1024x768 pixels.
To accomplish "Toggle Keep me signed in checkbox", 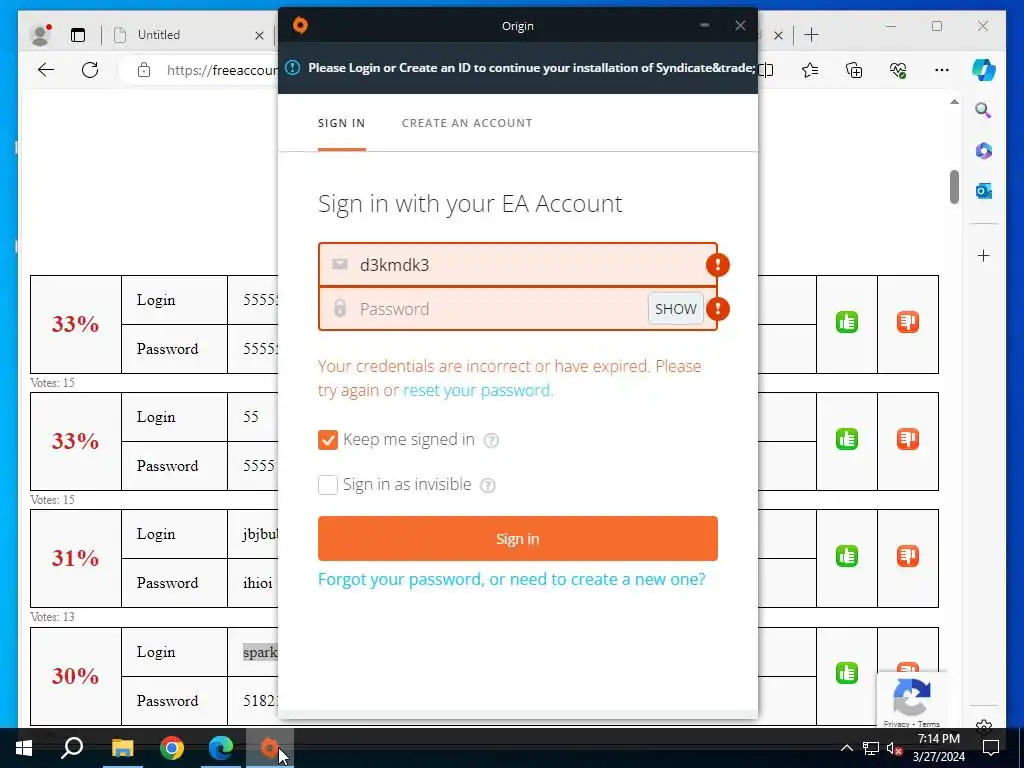I will pos(328,440).
